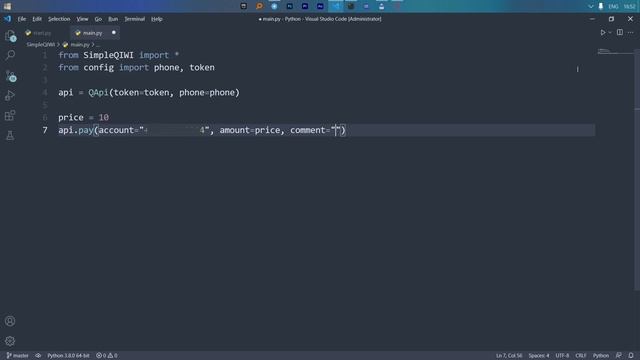Click line number 1 in gutter
The image size is (640, 360).
45,55
